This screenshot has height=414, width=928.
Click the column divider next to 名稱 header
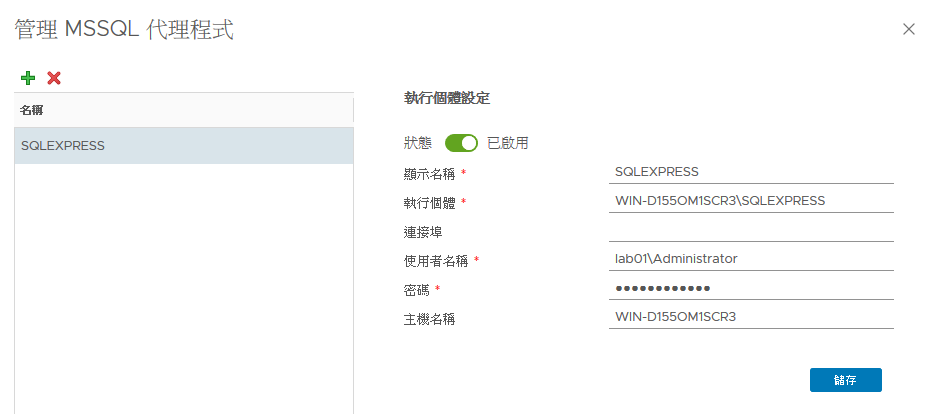tap(353, 110)
